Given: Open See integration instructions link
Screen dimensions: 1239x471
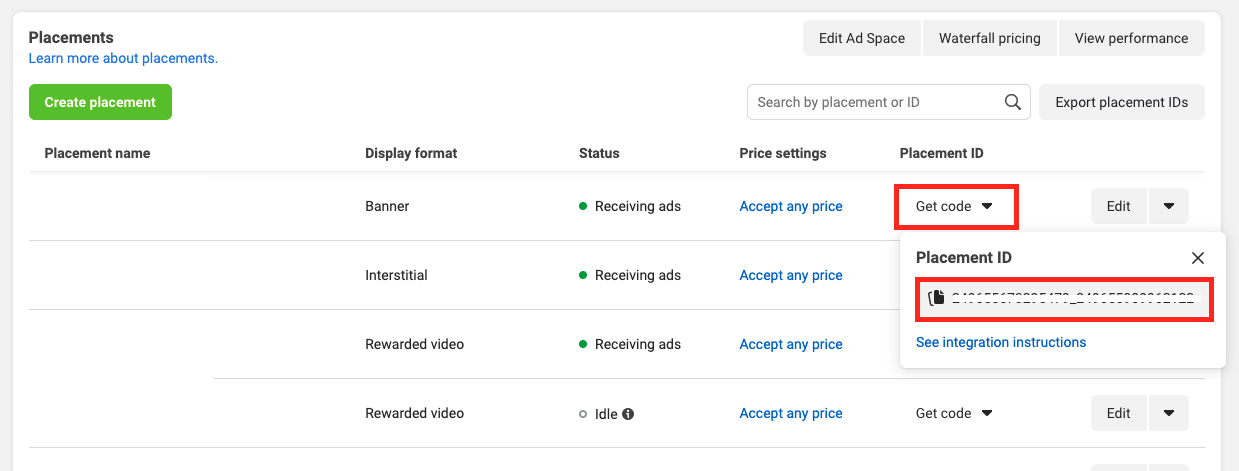Looking at the screenshot, I should click(1001, 342).
